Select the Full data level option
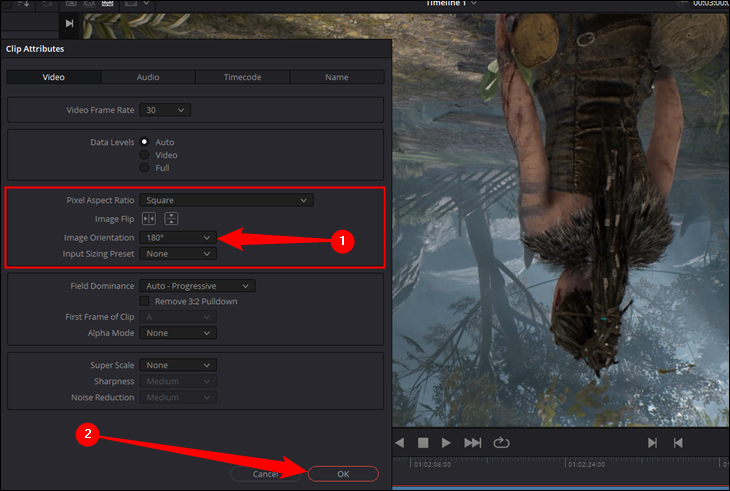This screenshot has width=730, height=491. point(145,168)
